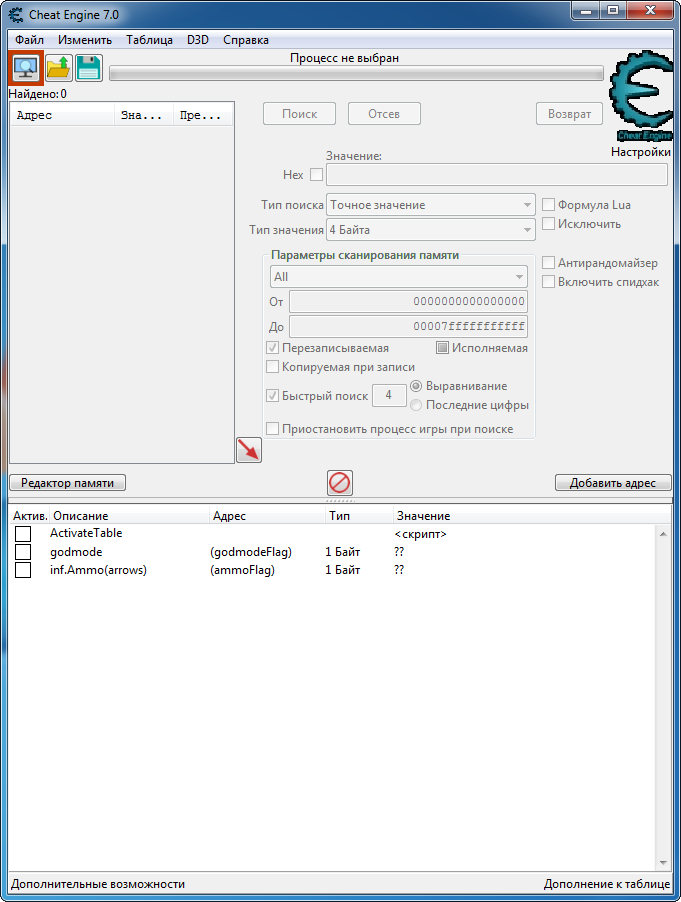Image resolution: width=681 pixels, height=902 pixels.
Task: Open the memory region All dropdown
Action: pyautogui.click(x=399, y=277)
